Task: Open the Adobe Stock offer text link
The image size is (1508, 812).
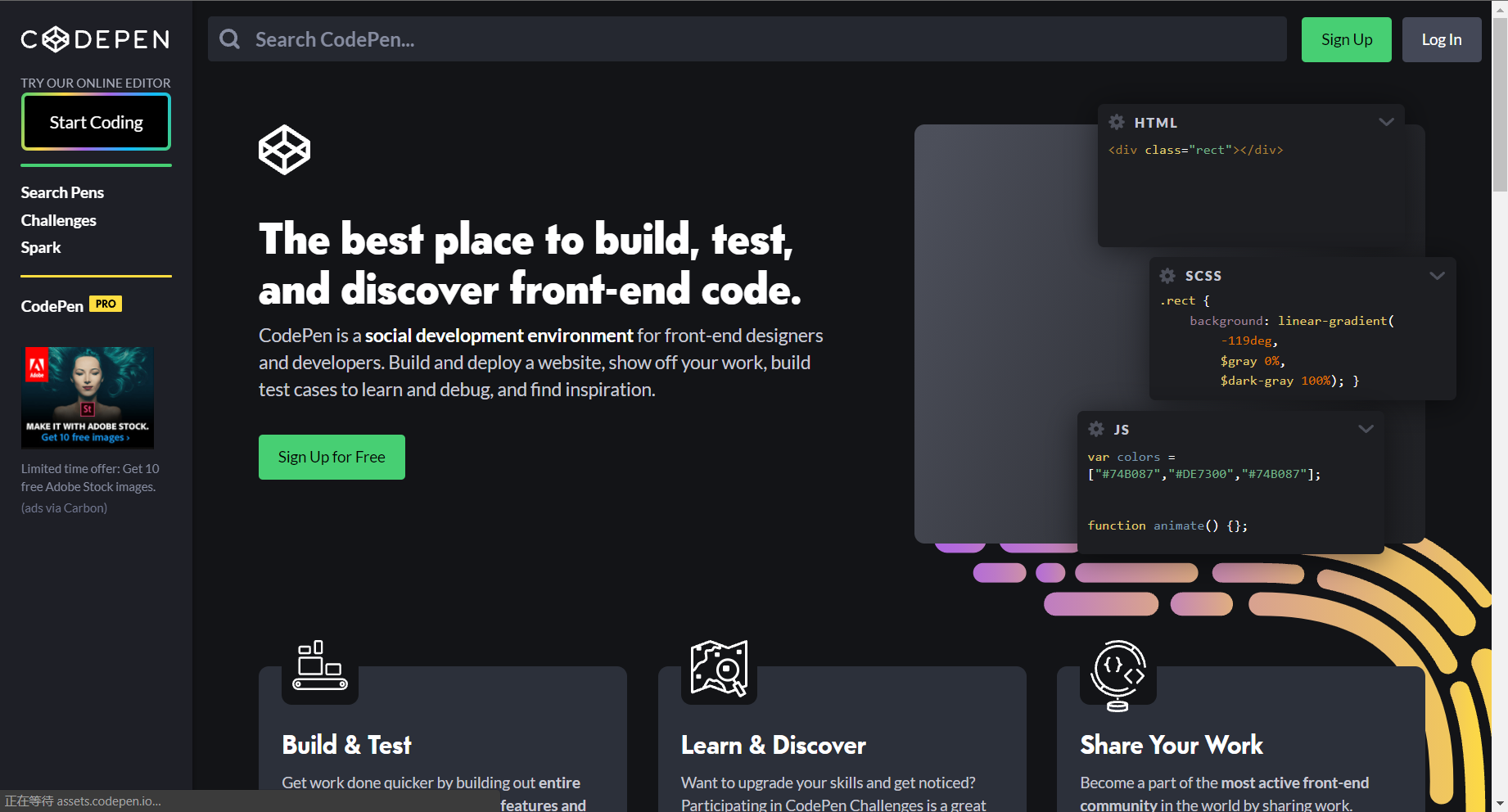Action: [x=90, y=478]
